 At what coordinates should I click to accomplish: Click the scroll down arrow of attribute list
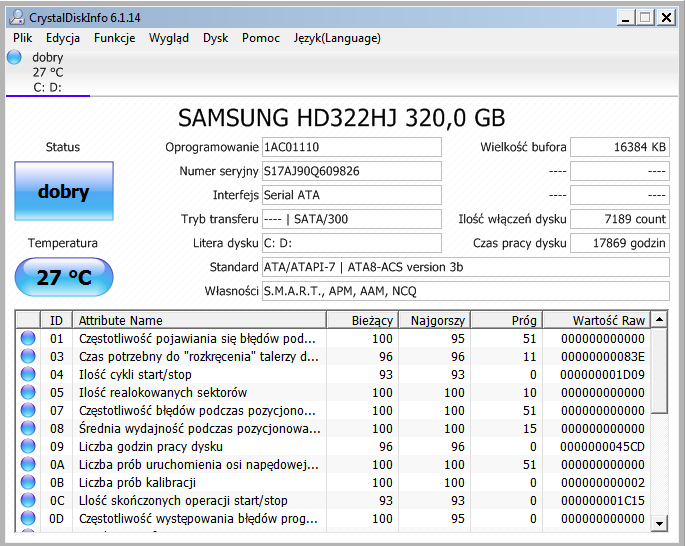coord(659,523)
